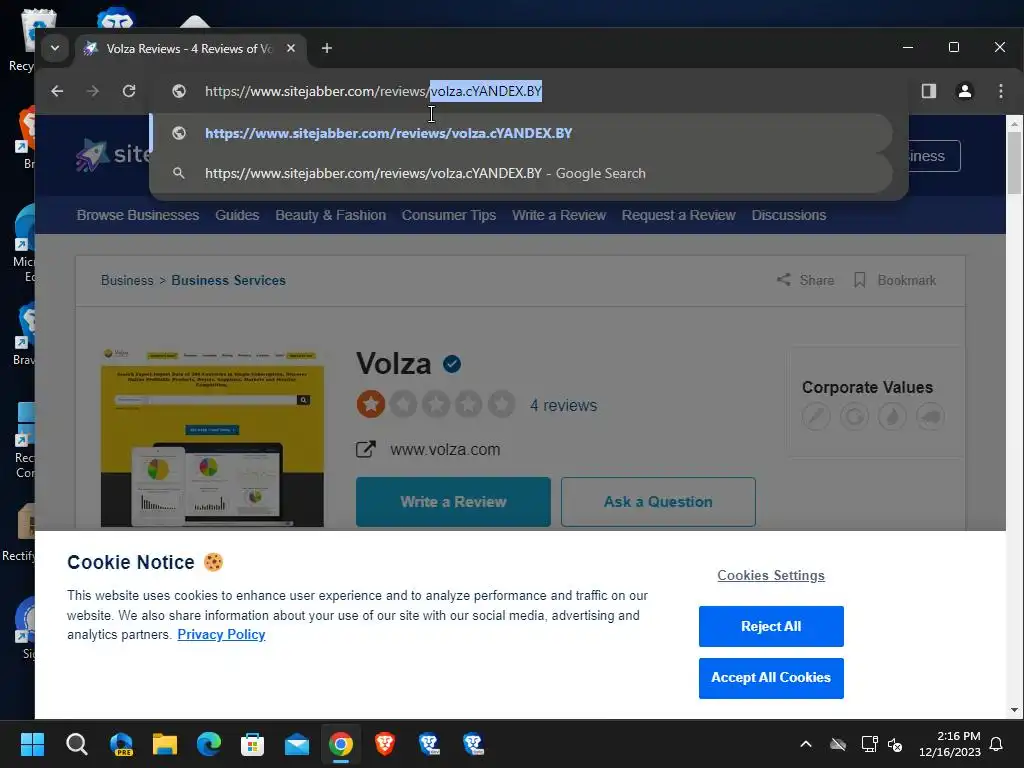Open Browse Businesses menu
The width and height of the screenshot is (1024, 768).
pyautogui.click(x=138, y=215)
